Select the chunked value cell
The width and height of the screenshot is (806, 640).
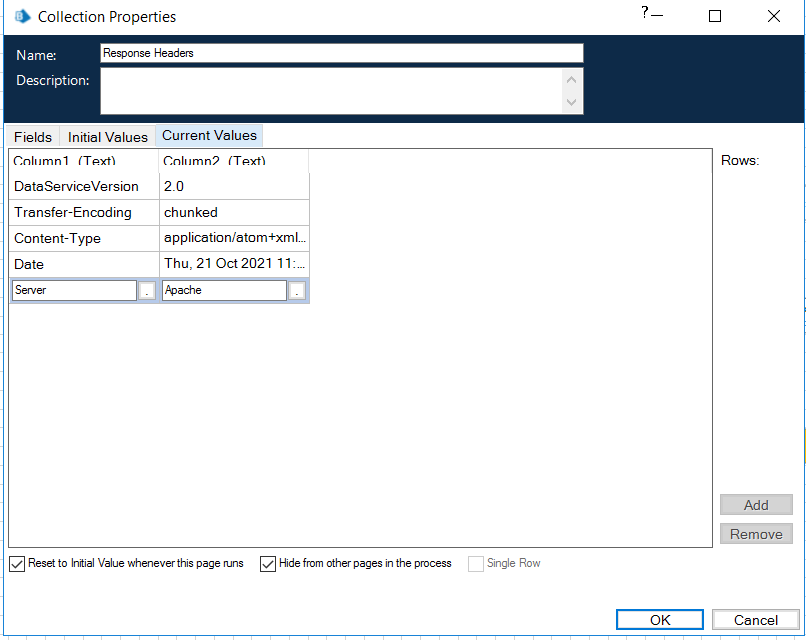(234, 212)
